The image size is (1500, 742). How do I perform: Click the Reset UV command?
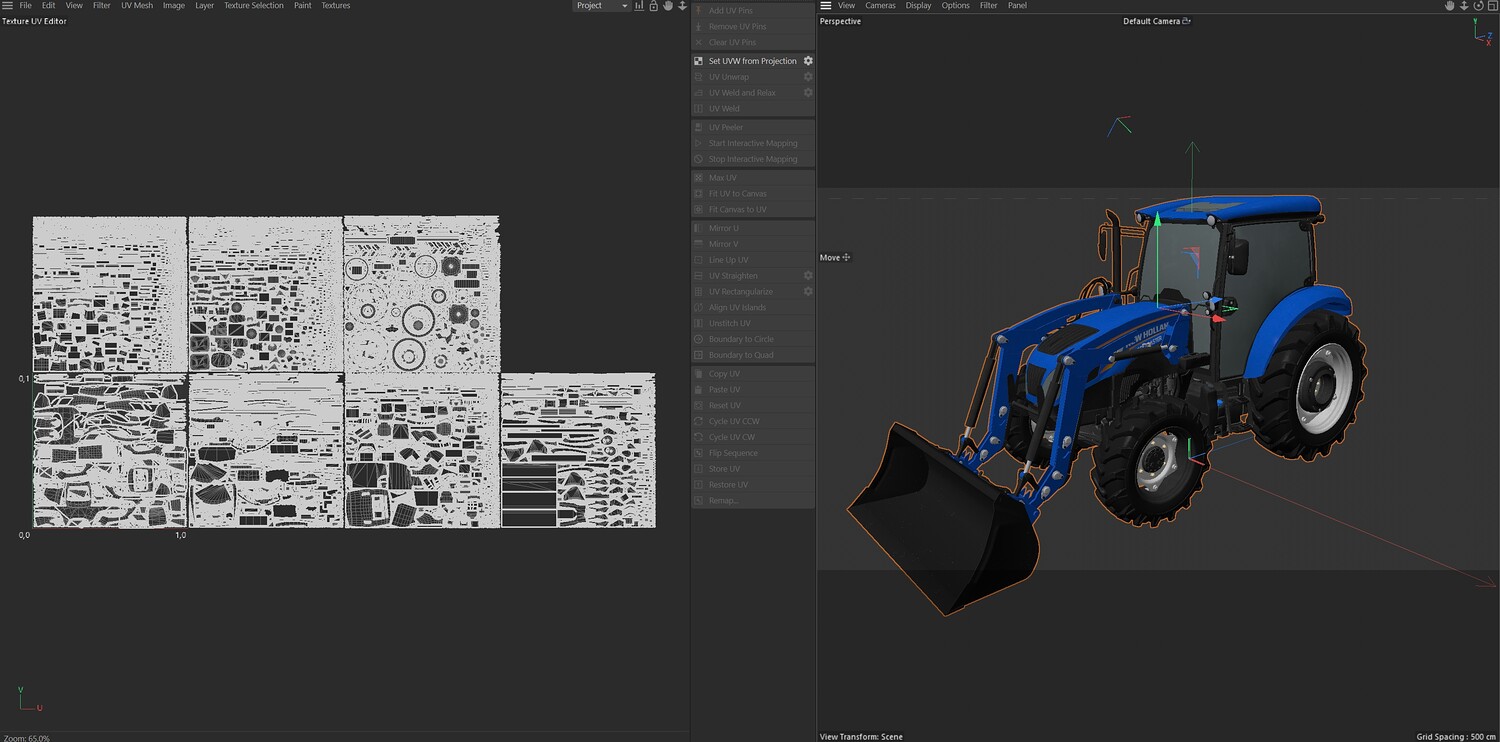pos(753,406)
